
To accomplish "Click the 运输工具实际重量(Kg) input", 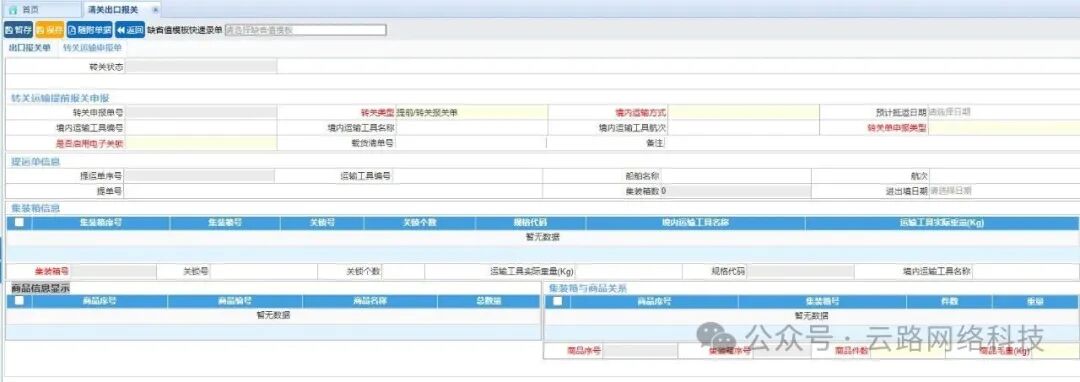I will [629, 271].
